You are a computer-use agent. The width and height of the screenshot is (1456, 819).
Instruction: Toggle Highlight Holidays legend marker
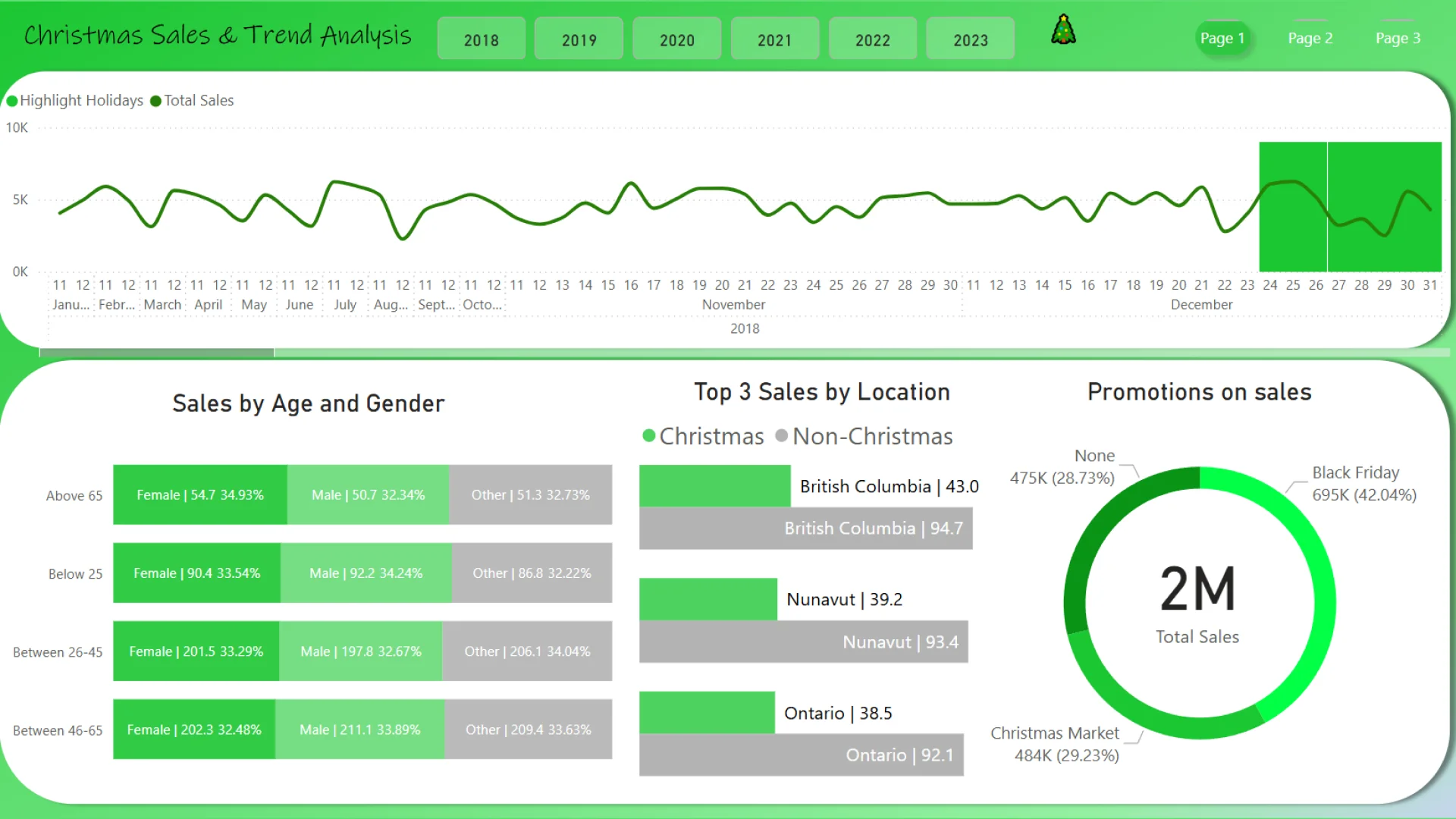pos(11,101)
